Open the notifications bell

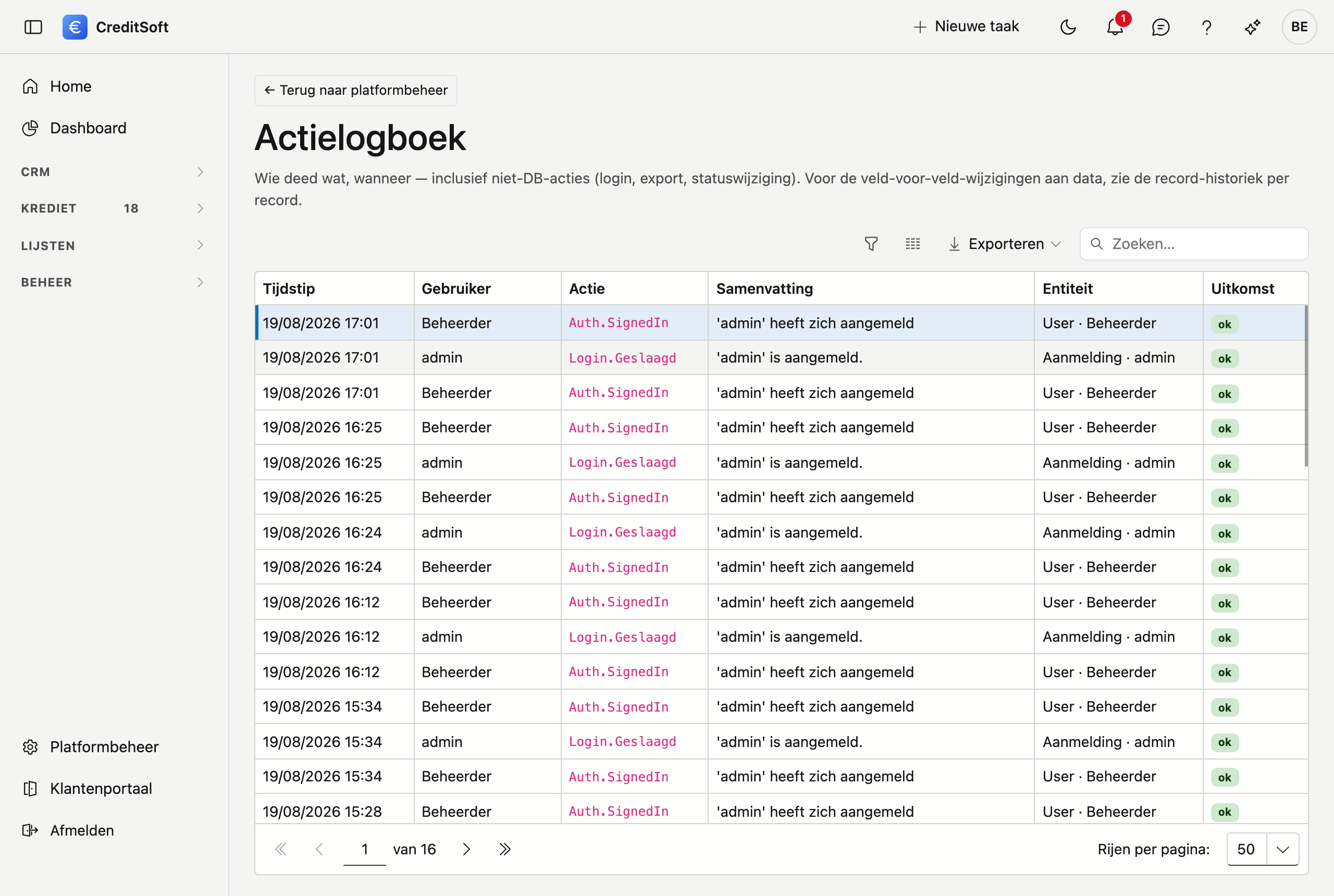[x=1115, y=27]
